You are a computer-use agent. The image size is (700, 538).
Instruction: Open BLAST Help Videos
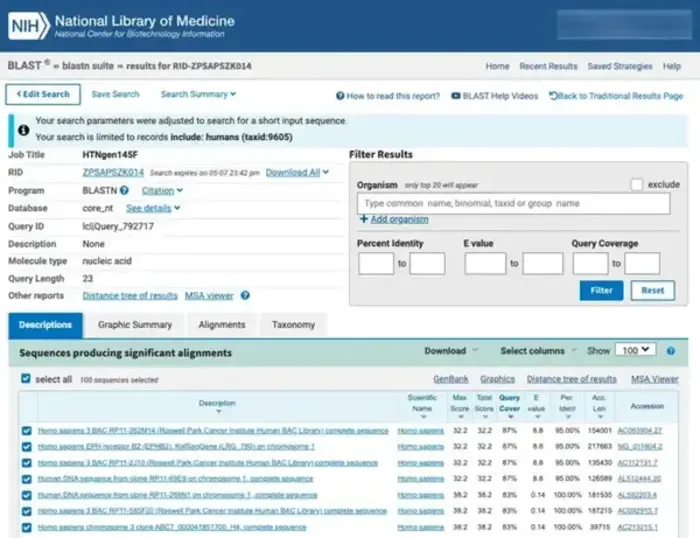click(494, 96)
